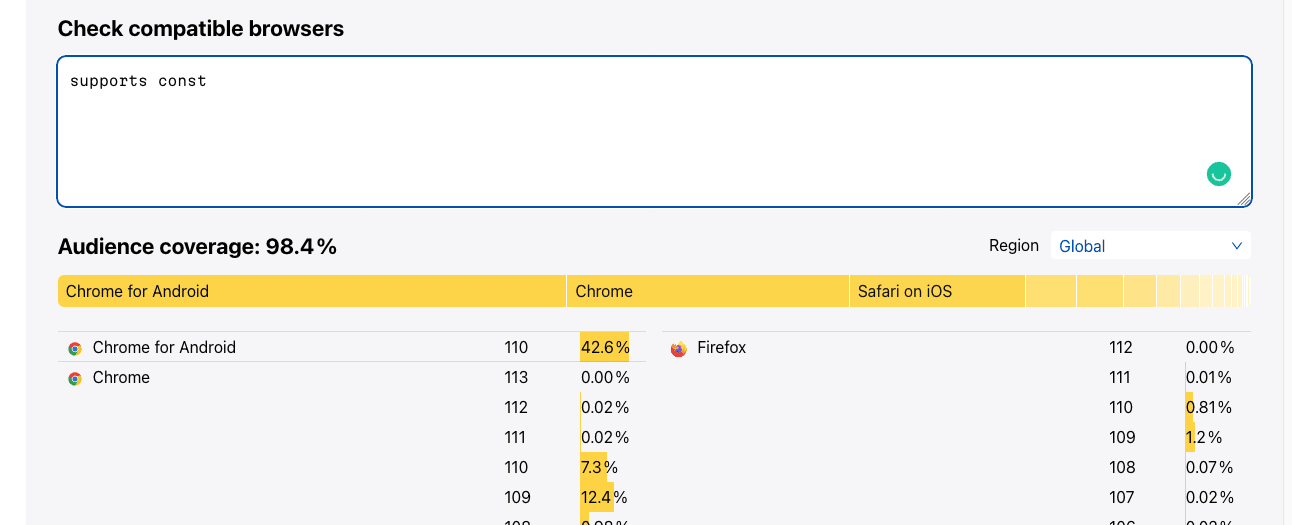Select the Safari on iOS bar segment
Viewport: 1292px width, 525px height.
pos(938,291)
